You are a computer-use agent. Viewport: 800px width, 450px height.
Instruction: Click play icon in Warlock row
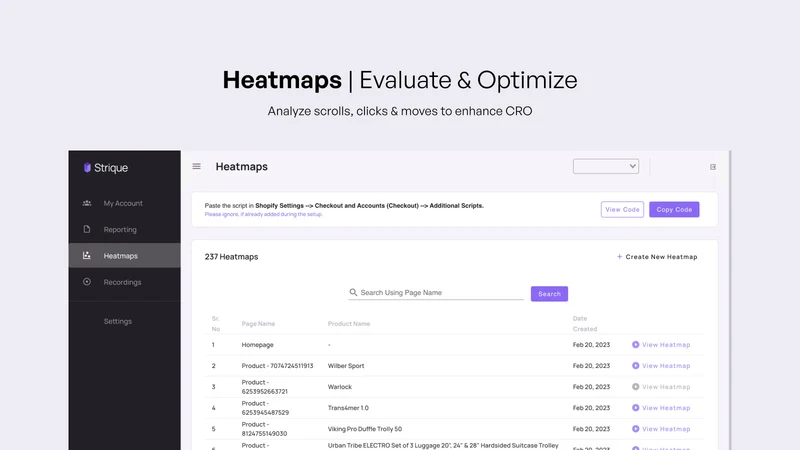pos(635,387)
